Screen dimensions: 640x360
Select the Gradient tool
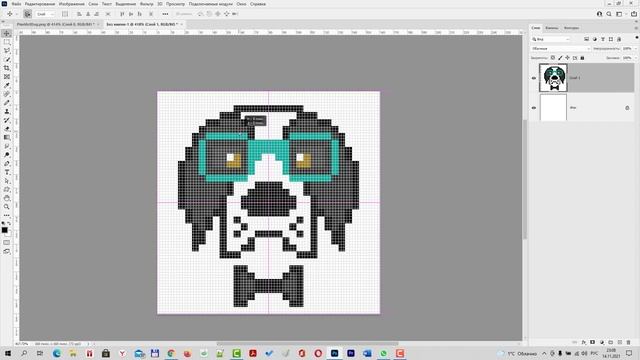pyautogui.click(x=7, y=137)
